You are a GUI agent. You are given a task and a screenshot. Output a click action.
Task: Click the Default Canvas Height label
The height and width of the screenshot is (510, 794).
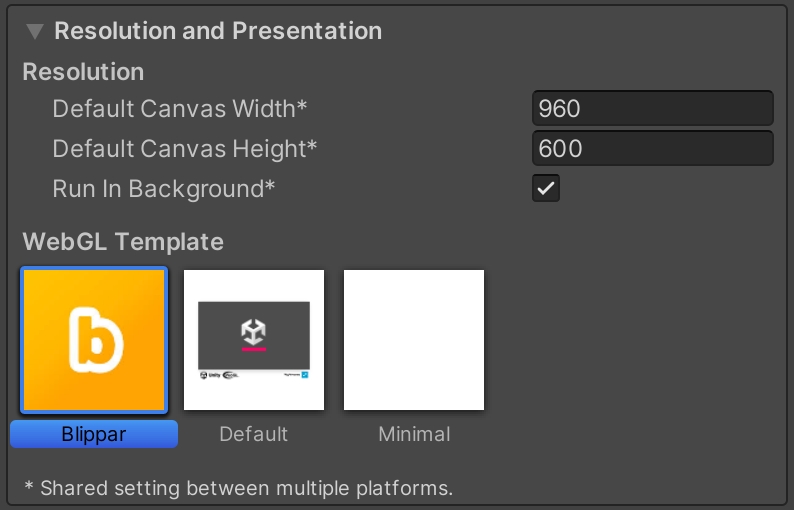click(x=185, y=148)
